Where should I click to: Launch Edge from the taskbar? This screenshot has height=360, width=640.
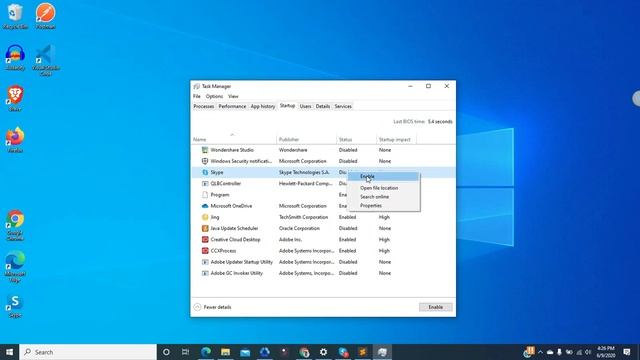pos(206,352)
